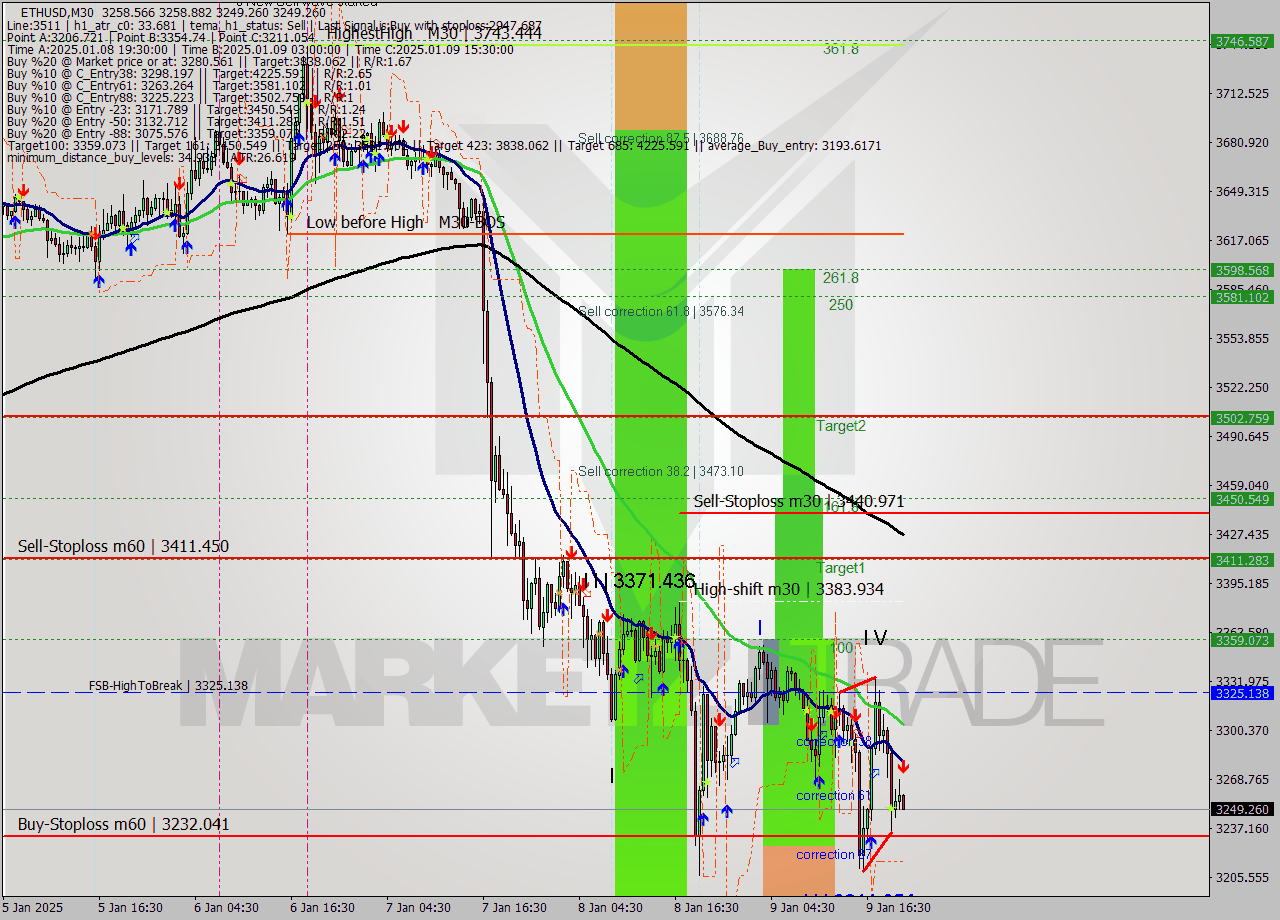Select the 3371.436 wave label
This screenshot has height=920, width=1280.
(x=654, y=580)
